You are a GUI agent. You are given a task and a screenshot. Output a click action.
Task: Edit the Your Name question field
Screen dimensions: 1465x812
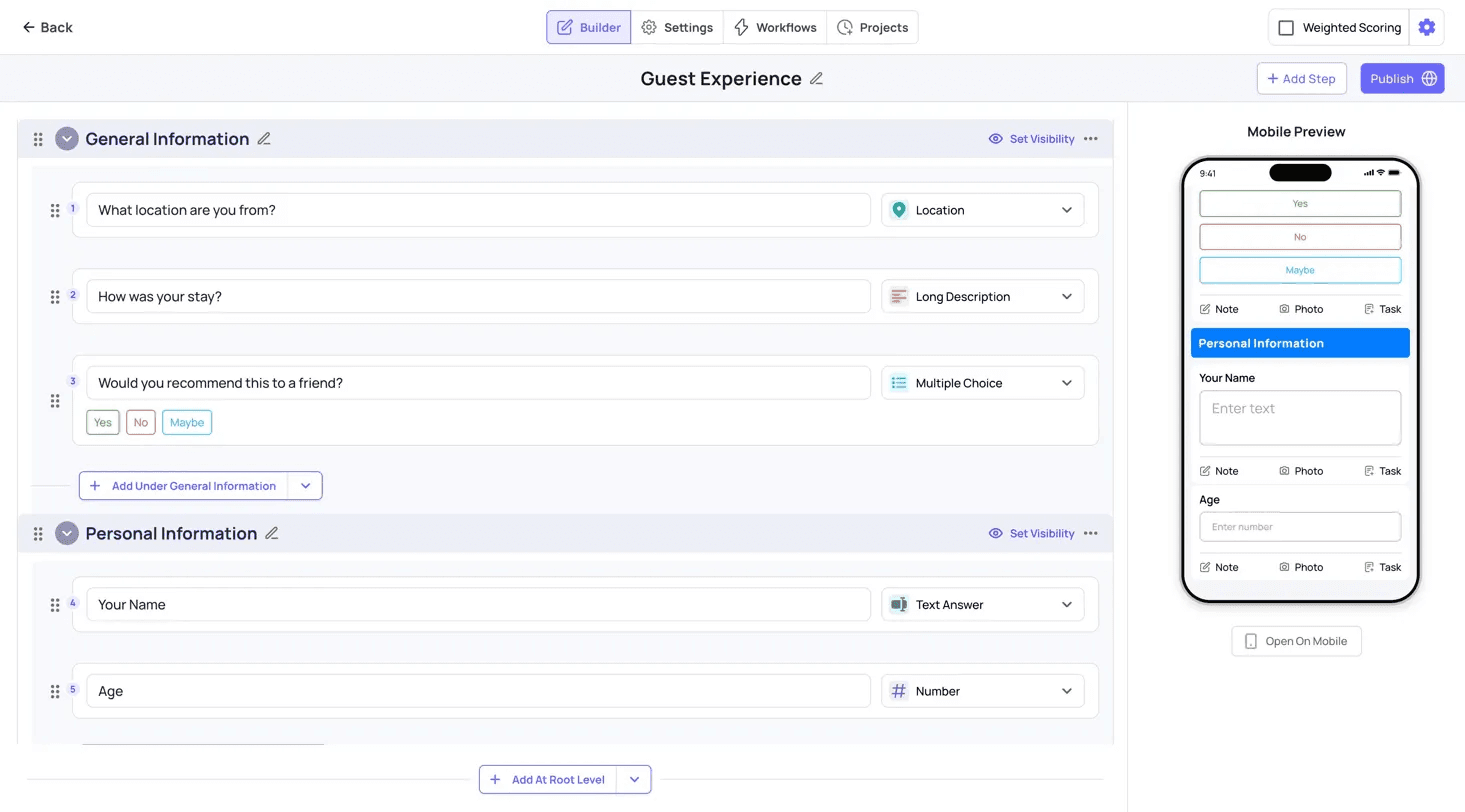pyautogui.click(x=478, y=605)
